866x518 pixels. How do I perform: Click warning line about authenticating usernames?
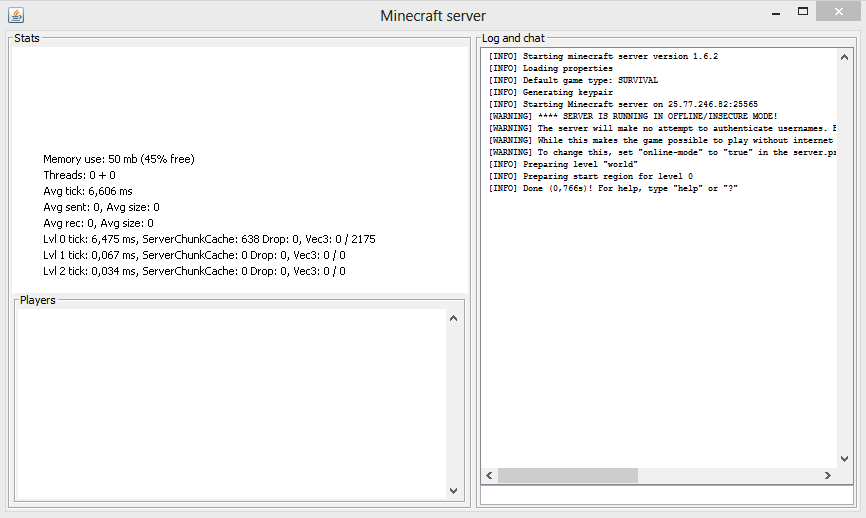pyautogui.click(x=662, y=129)
